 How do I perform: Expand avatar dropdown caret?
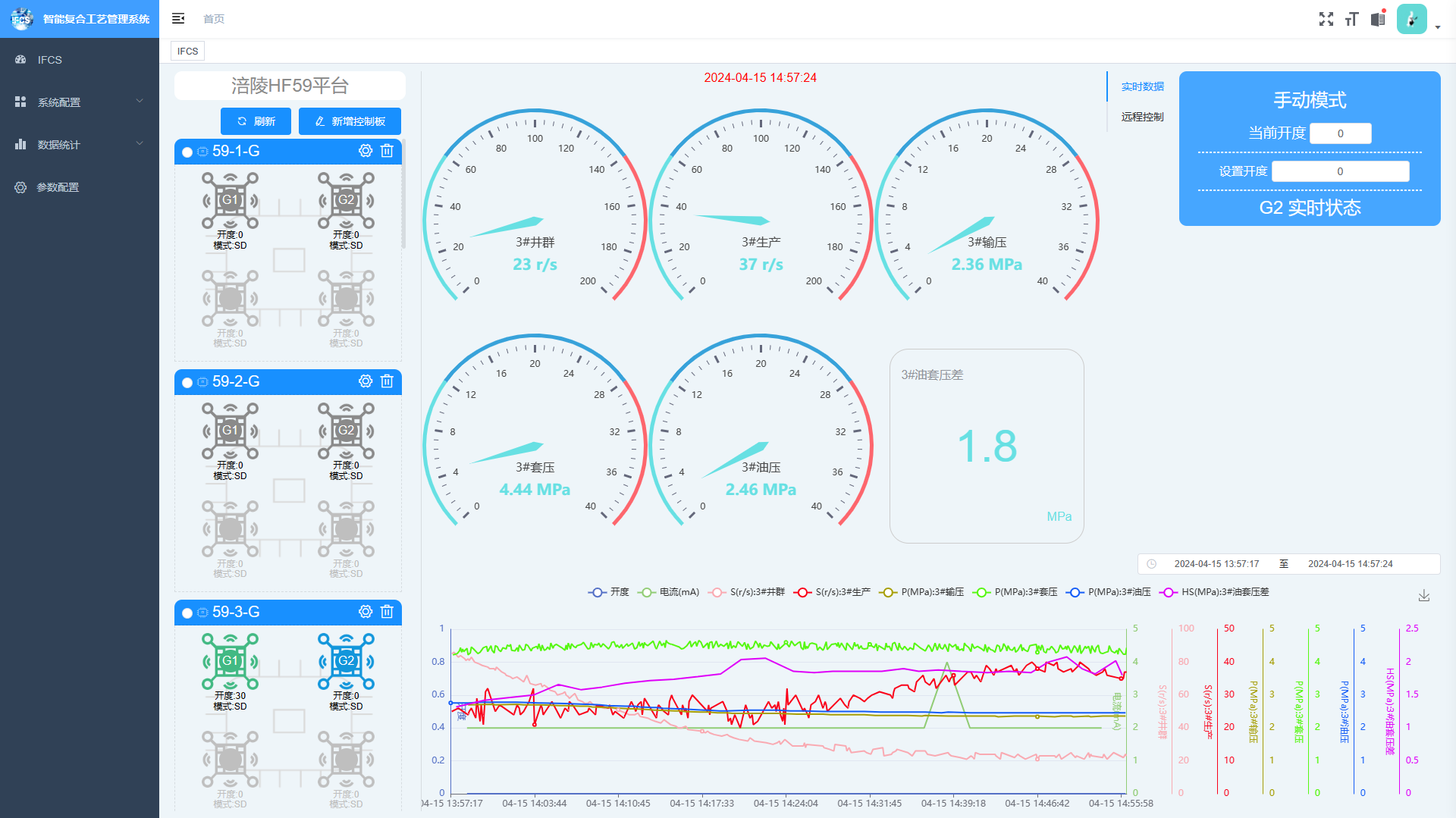1438,27
